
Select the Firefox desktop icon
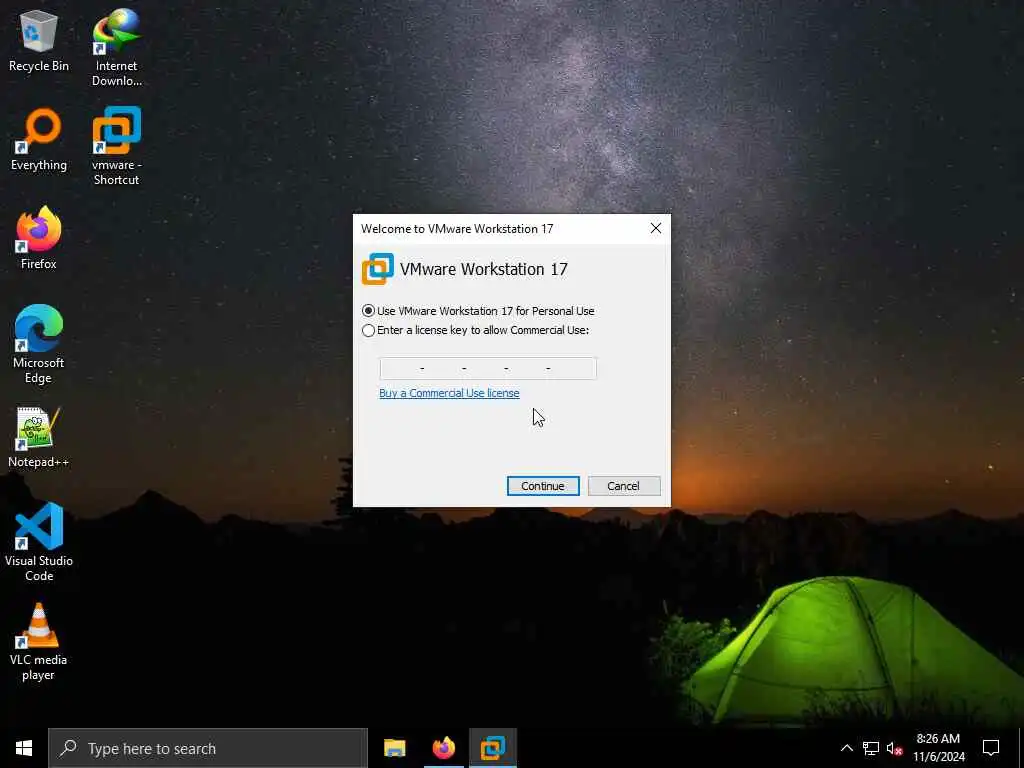[x=39, y=238]
